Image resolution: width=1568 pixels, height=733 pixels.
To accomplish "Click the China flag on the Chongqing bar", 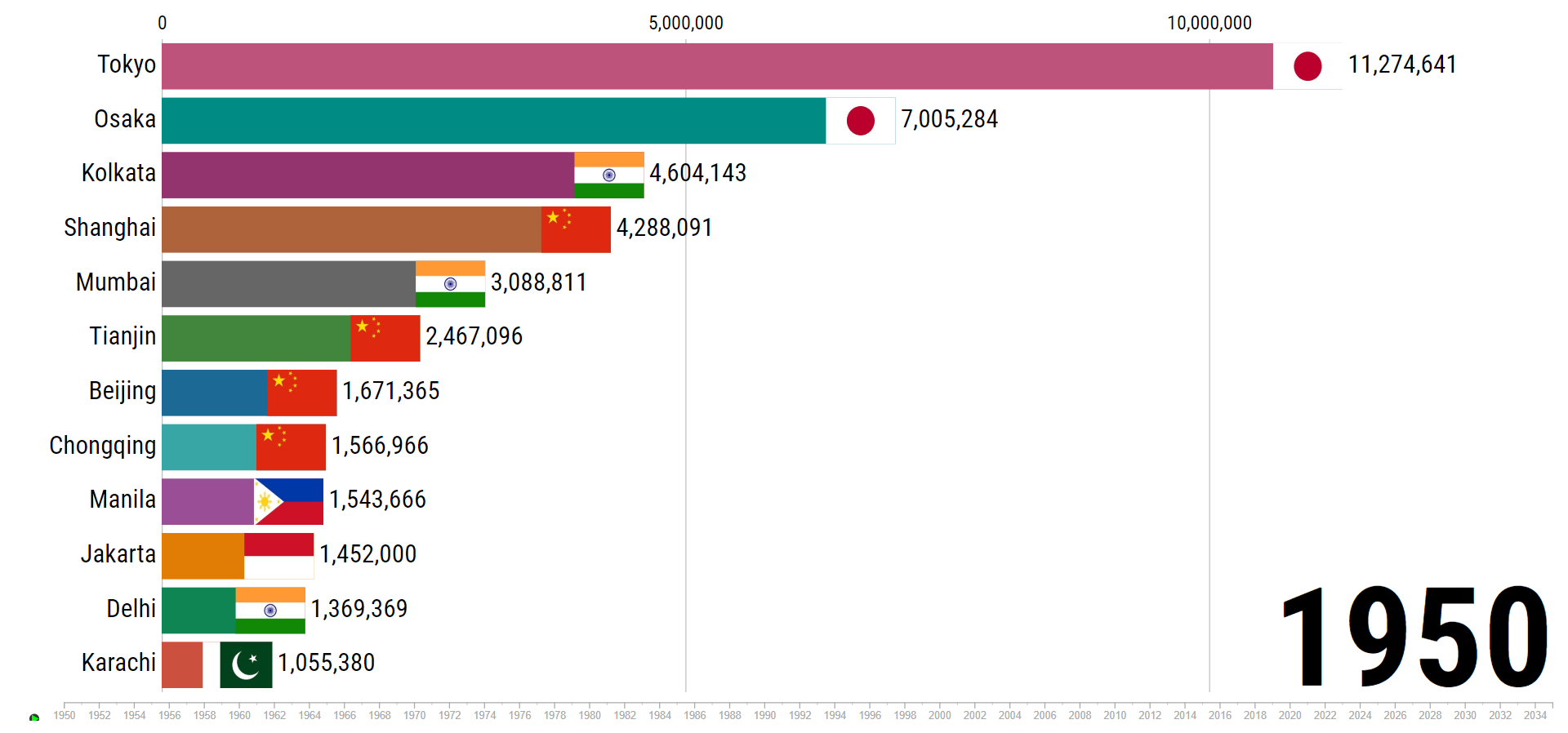I will (291, 447).
